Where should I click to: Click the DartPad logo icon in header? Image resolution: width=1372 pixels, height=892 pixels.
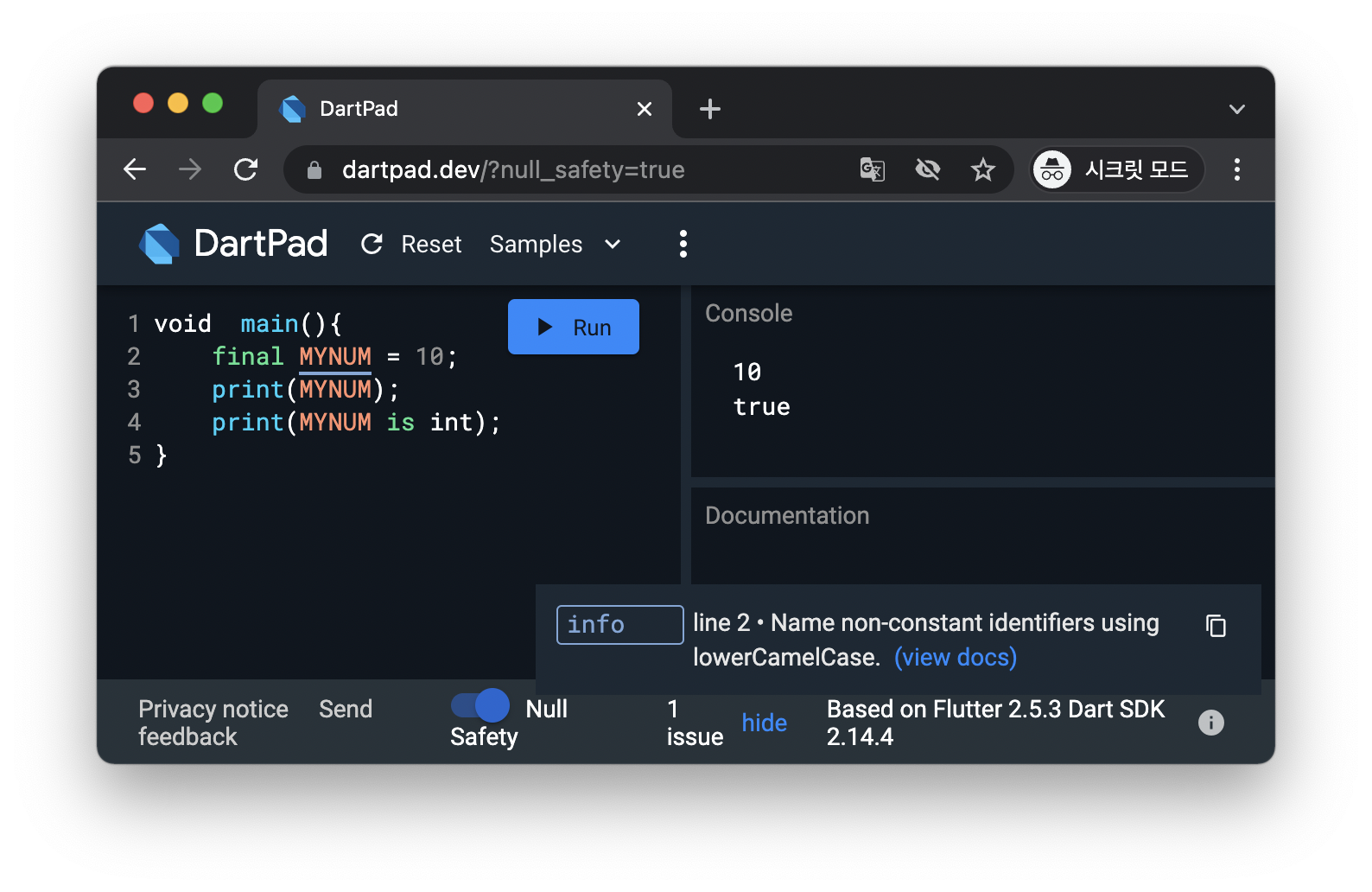pos(160,244)
